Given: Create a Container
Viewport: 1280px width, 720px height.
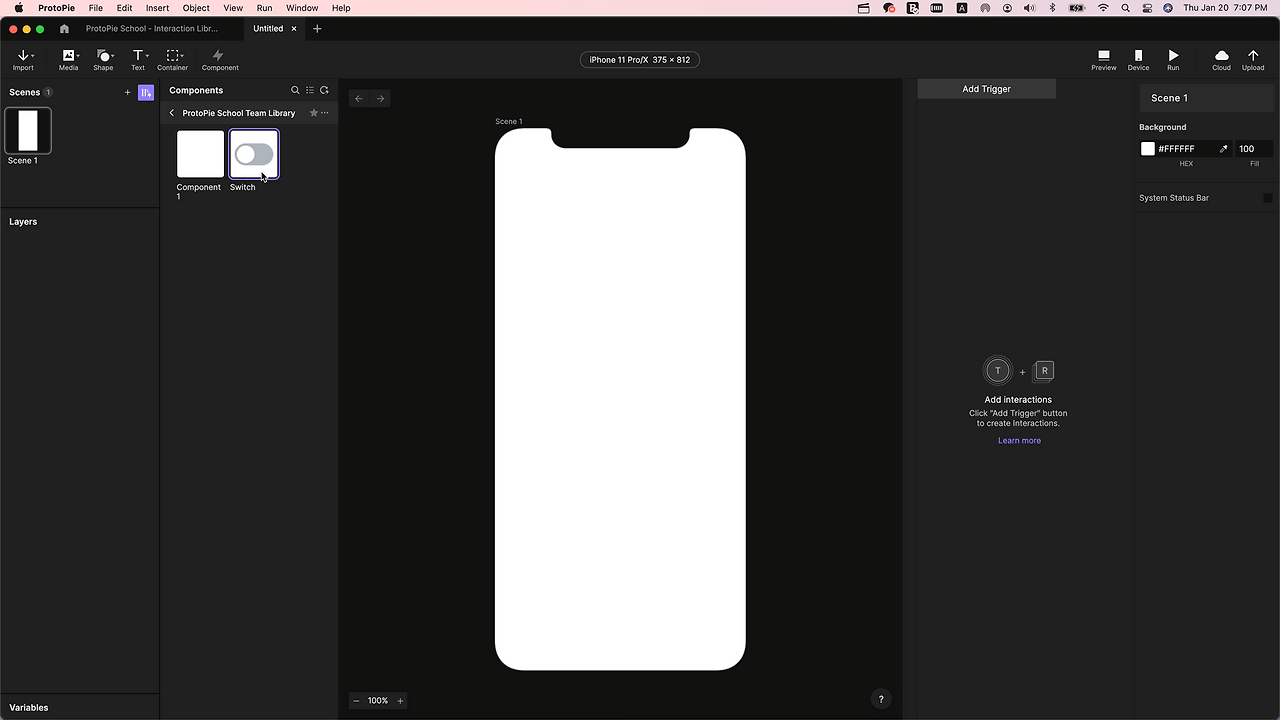Looking at the screenshot, I should click(172, 57).
